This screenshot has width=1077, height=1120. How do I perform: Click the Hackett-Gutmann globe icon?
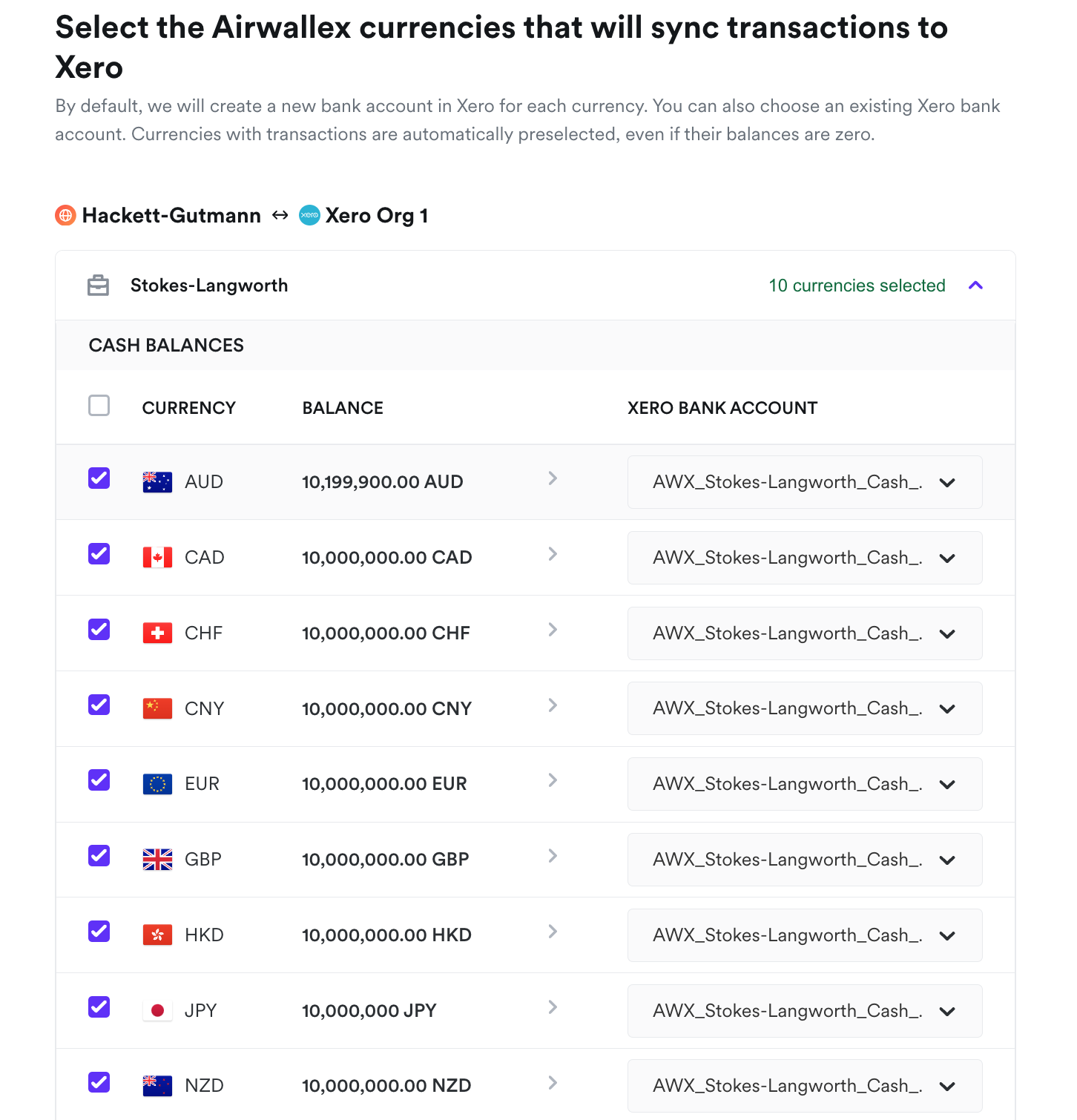pyautogui.click(x=66, y=215)
